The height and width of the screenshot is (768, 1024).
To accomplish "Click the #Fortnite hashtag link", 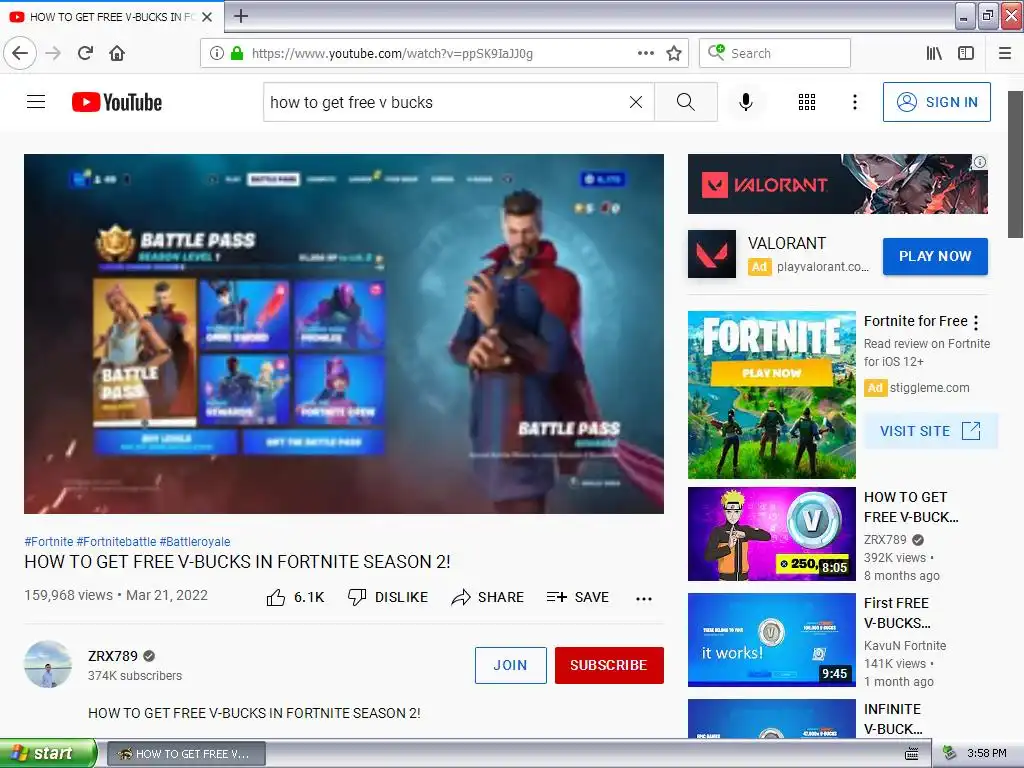I will point(49,541).
